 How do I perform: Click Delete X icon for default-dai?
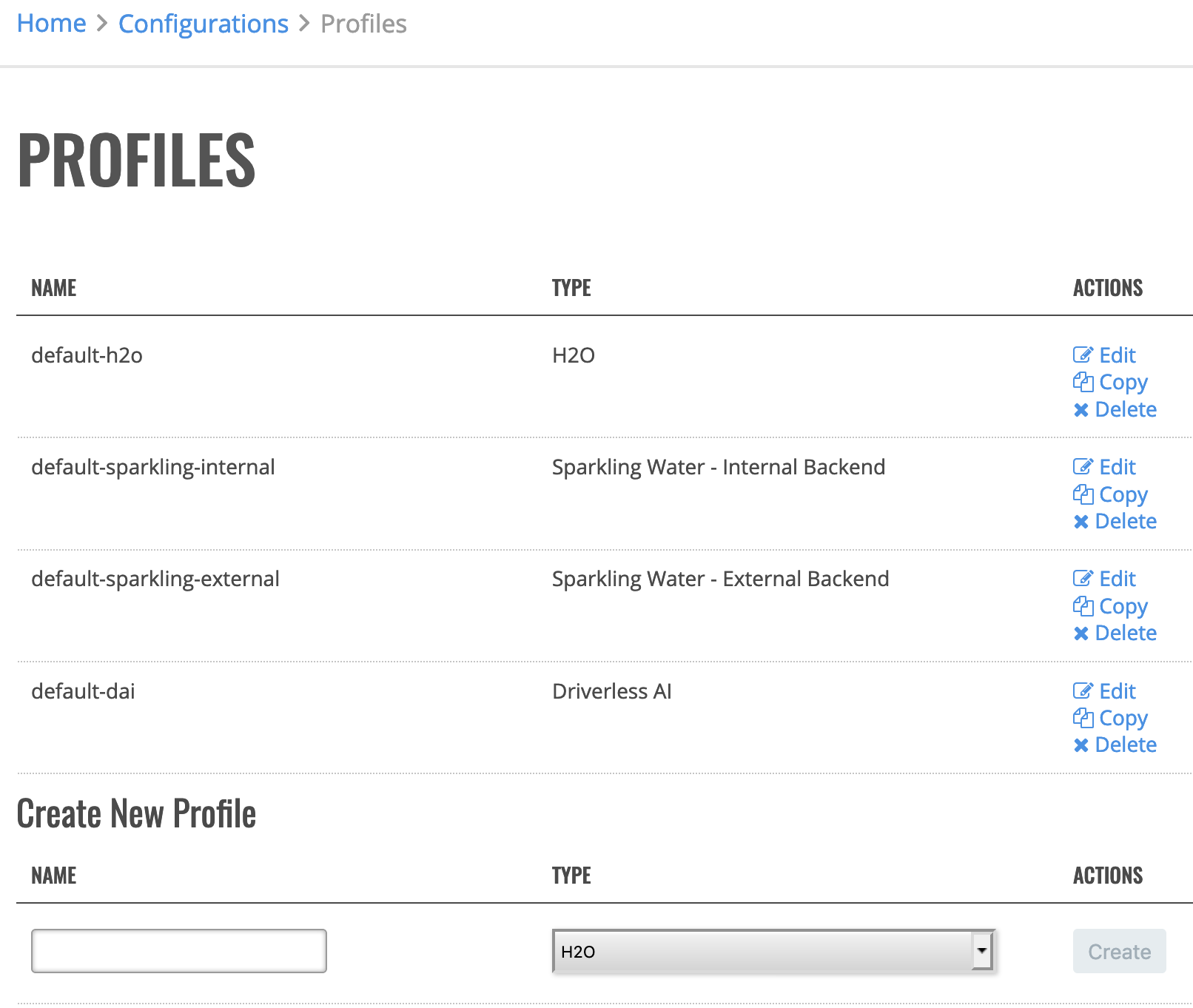1081,745
